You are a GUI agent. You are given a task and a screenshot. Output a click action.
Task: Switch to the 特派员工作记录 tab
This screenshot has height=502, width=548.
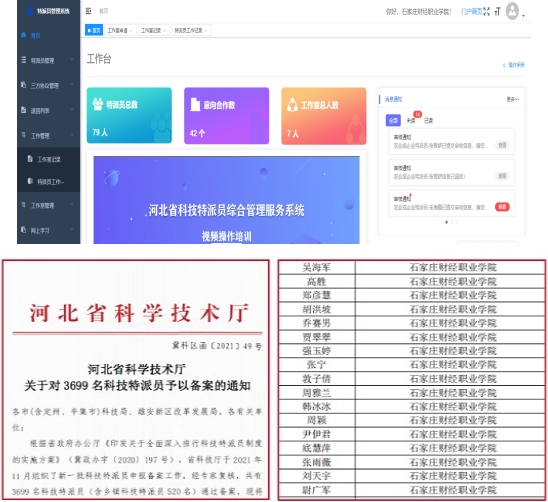point(191,30)
